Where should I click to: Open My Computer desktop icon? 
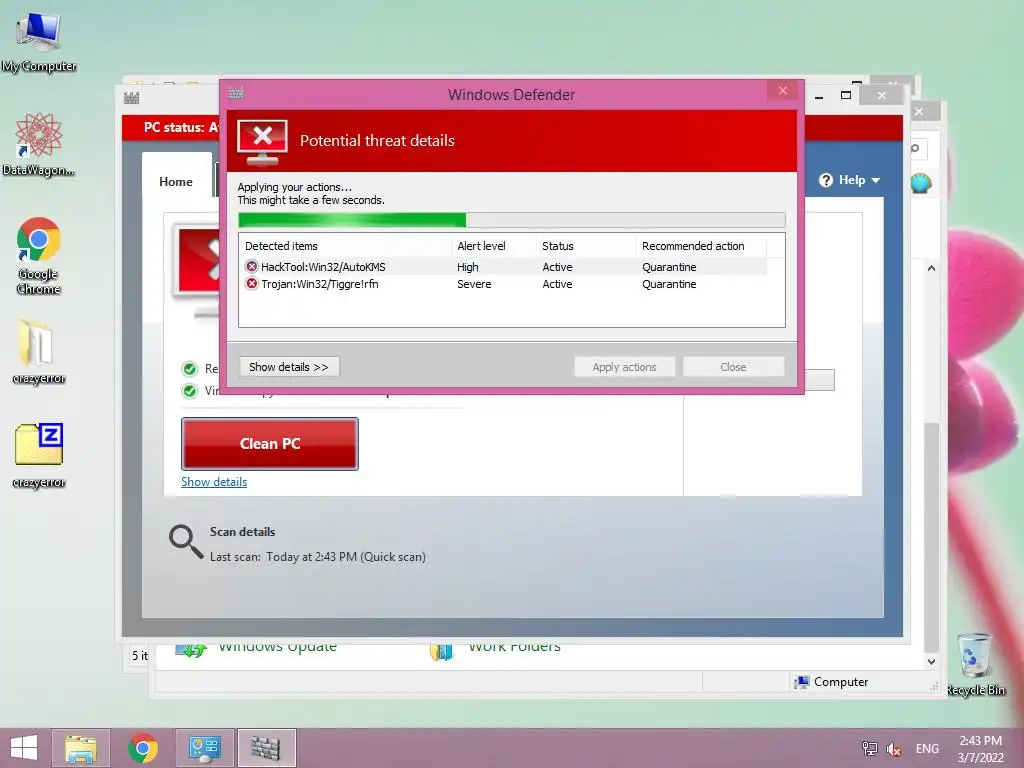[x=39, y=40]
